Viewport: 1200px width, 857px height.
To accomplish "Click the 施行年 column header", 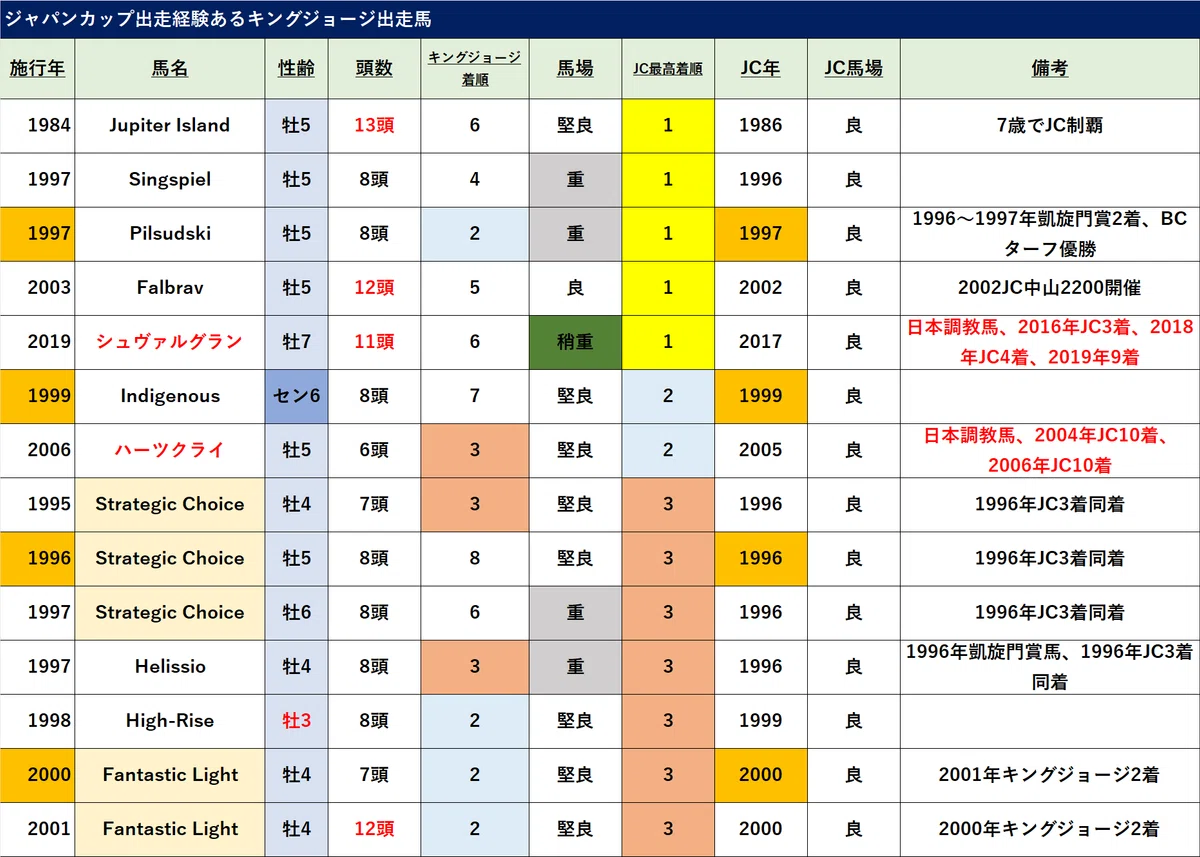I will click(37, 69).
